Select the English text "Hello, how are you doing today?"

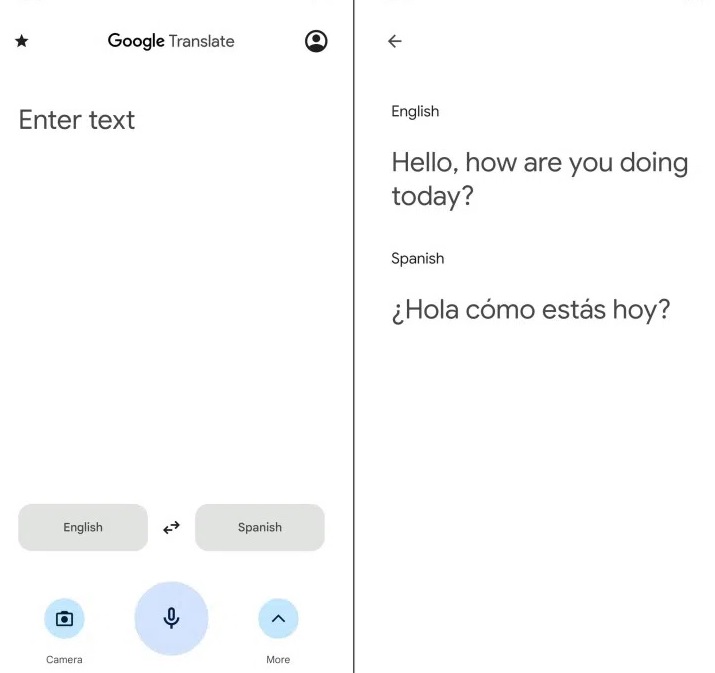(x=539, y=178)
